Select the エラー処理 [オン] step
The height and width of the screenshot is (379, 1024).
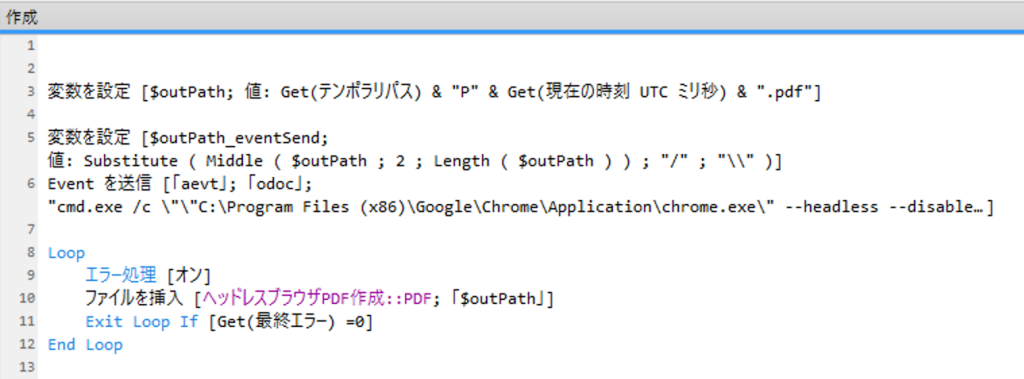tap(148, 276)
